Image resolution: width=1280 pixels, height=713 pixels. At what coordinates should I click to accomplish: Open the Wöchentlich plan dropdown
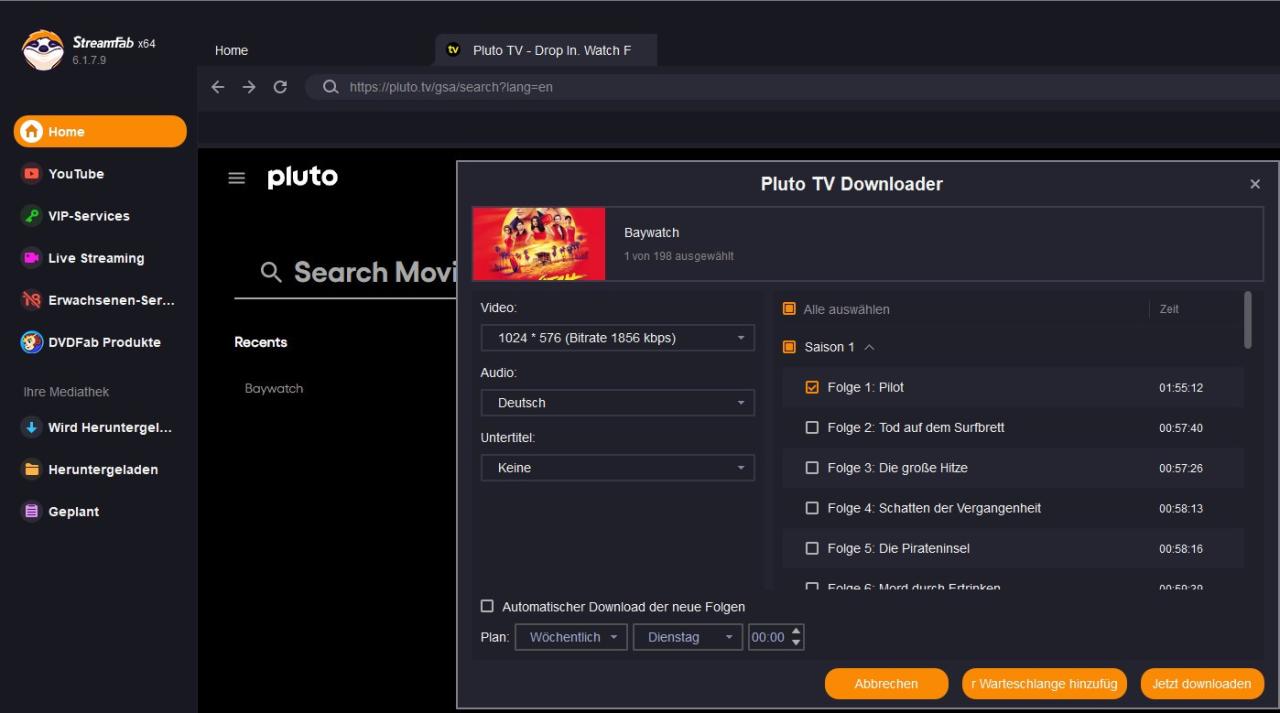pyautogui.click(x=571, y=637)
